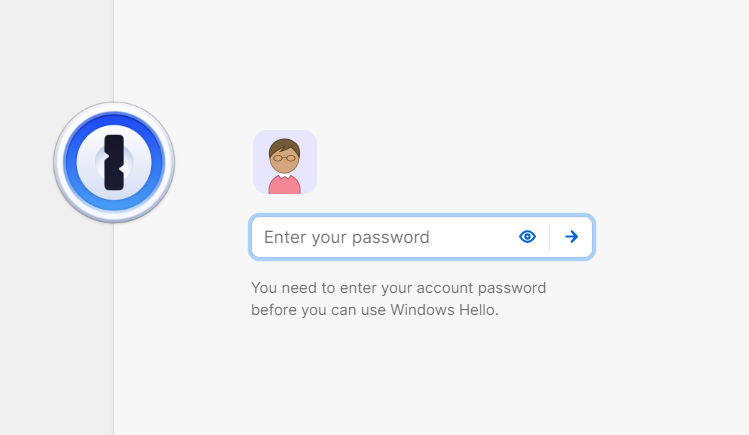Show typed password via the eye toggle
Image resolution: width=749 pixels, height=435 pixels.
(x=527, y=236)
